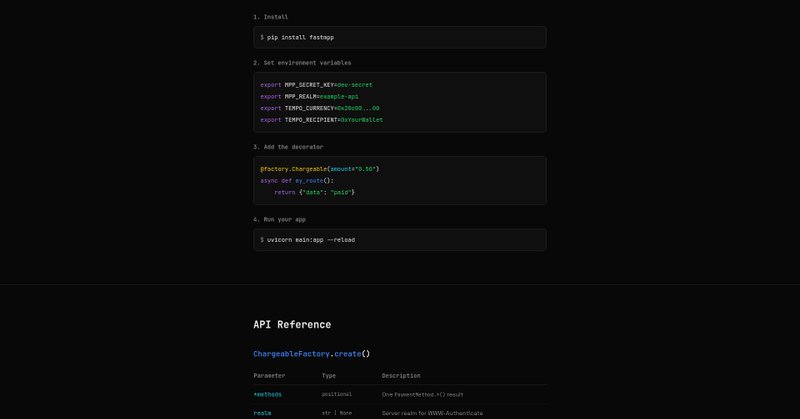Image resolution: width=800 pixels, height=419 pixels.
Task: Select the TEMPO_CURRENCY export line
Action: point(320,108)
